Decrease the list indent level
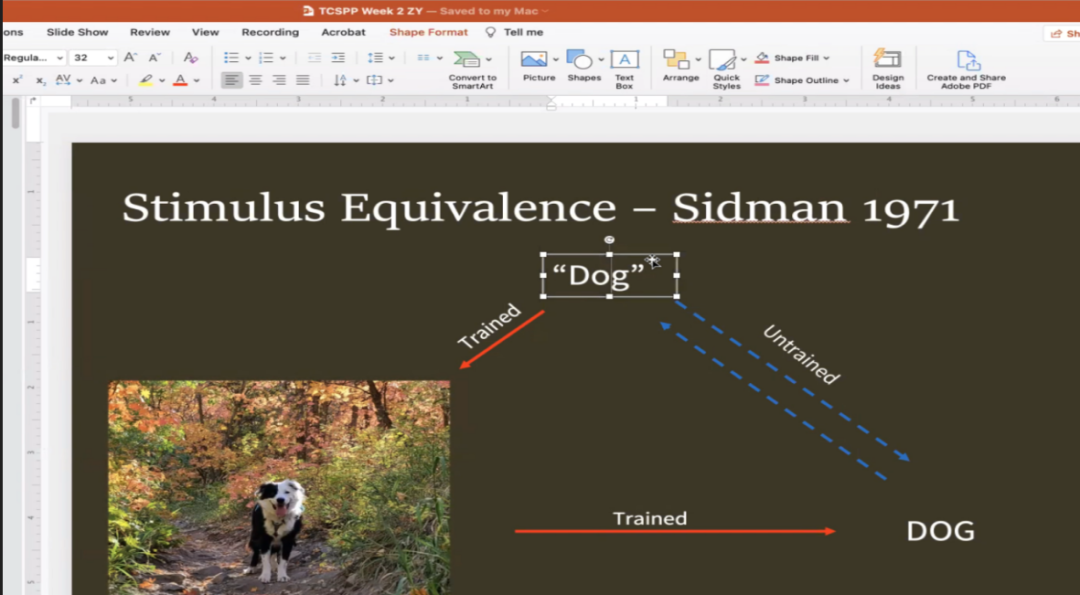Screen dimensions: 1080x595 coord(314,58)
